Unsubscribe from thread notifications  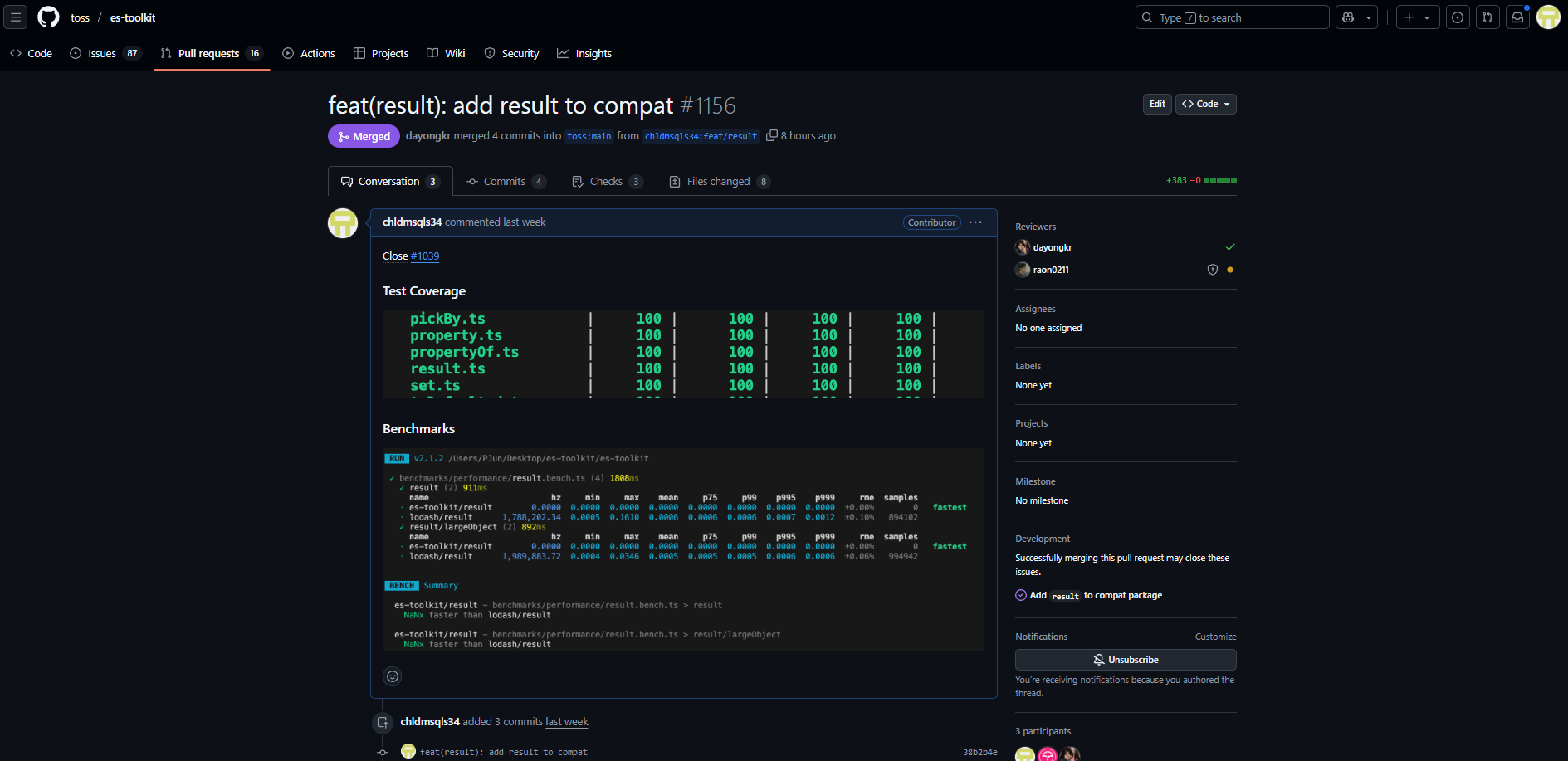coord(1125,660)
